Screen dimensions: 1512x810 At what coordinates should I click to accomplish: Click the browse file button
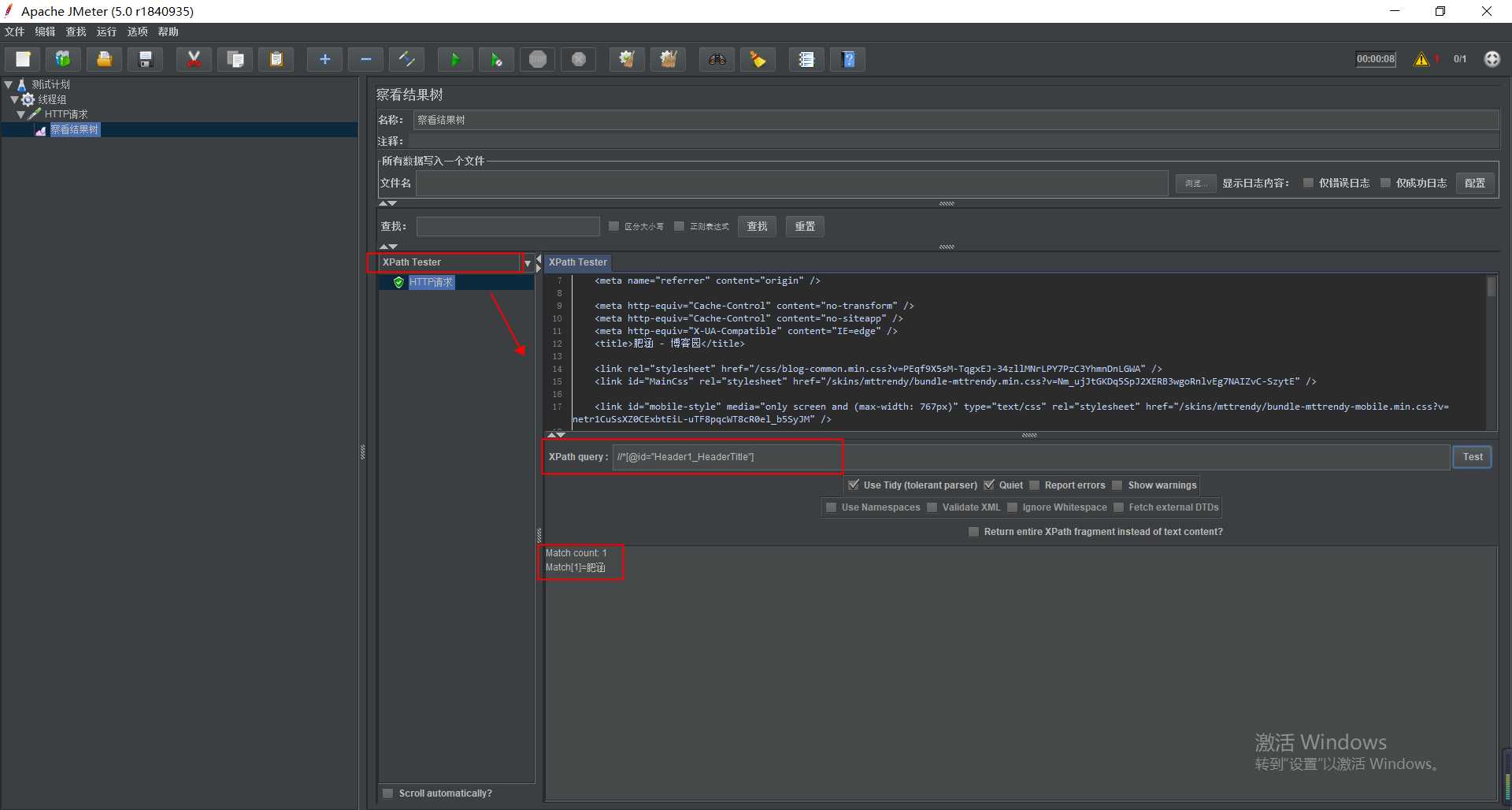(1195, 183)
